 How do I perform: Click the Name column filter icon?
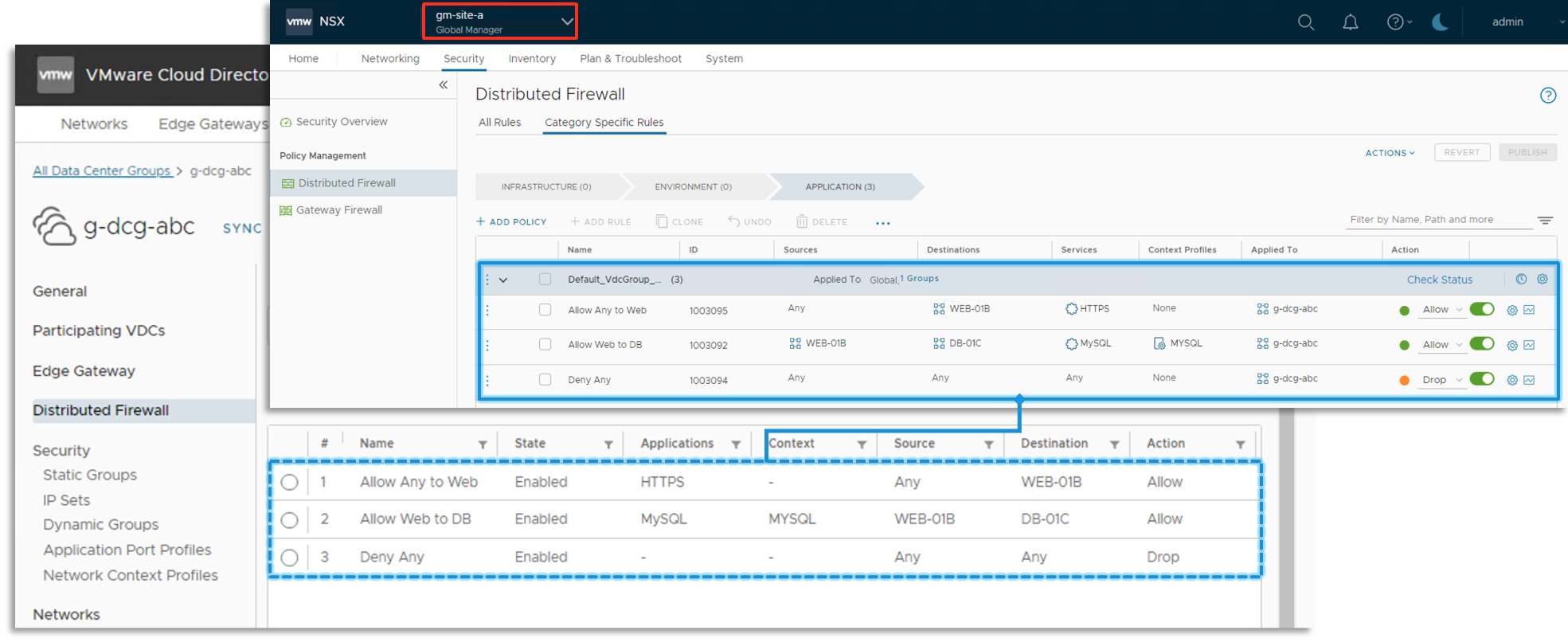(x=483, y=444)
